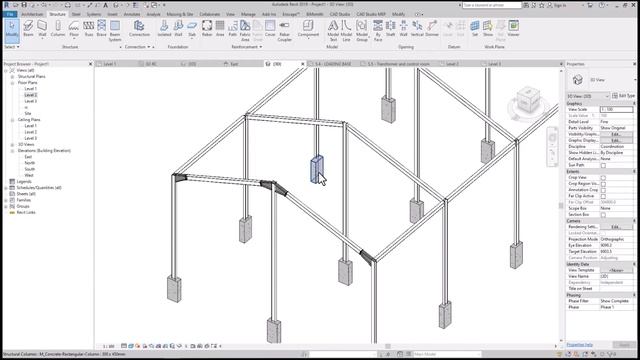Expand the Reinforcement panel dropdown
This screenshot has width=640, height=360.
click(247, 47)
